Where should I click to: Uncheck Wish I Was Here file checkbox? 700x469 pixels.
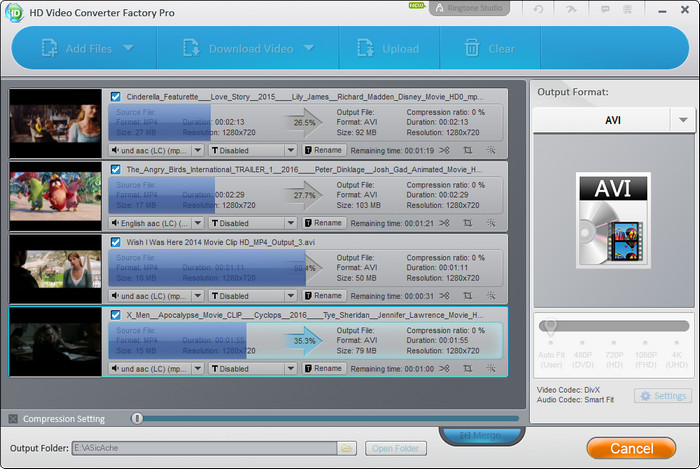pyautogui.click(x=116, y=242)
